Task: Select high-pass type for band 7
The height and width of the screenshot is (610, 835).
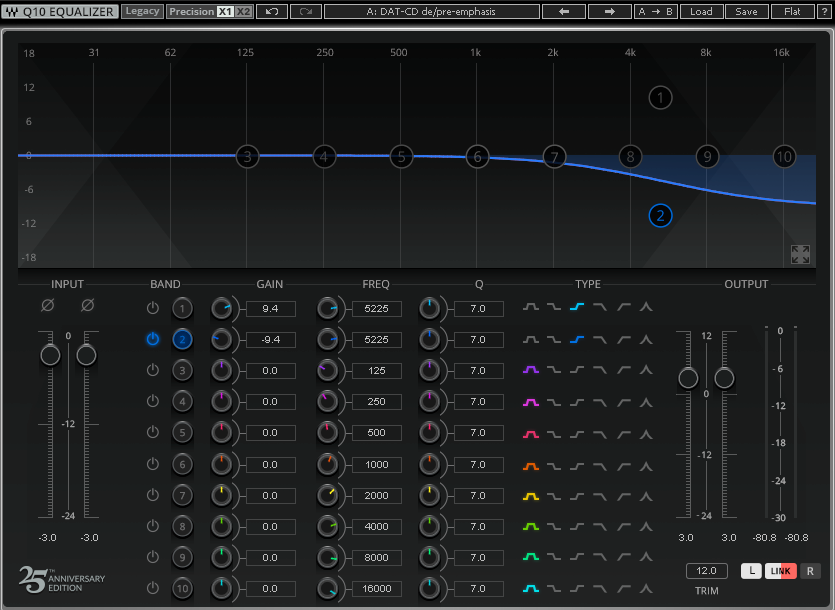Action: [x=624, y=497]
